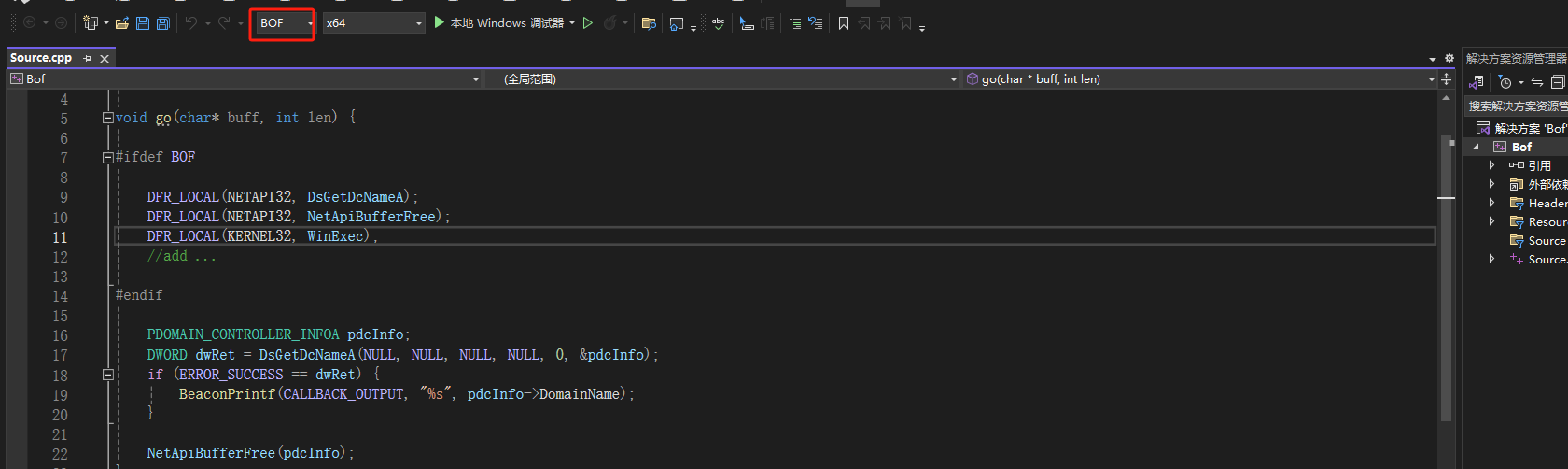
Task: Open the Bof project scope dropdown
Action: [245, 79]
